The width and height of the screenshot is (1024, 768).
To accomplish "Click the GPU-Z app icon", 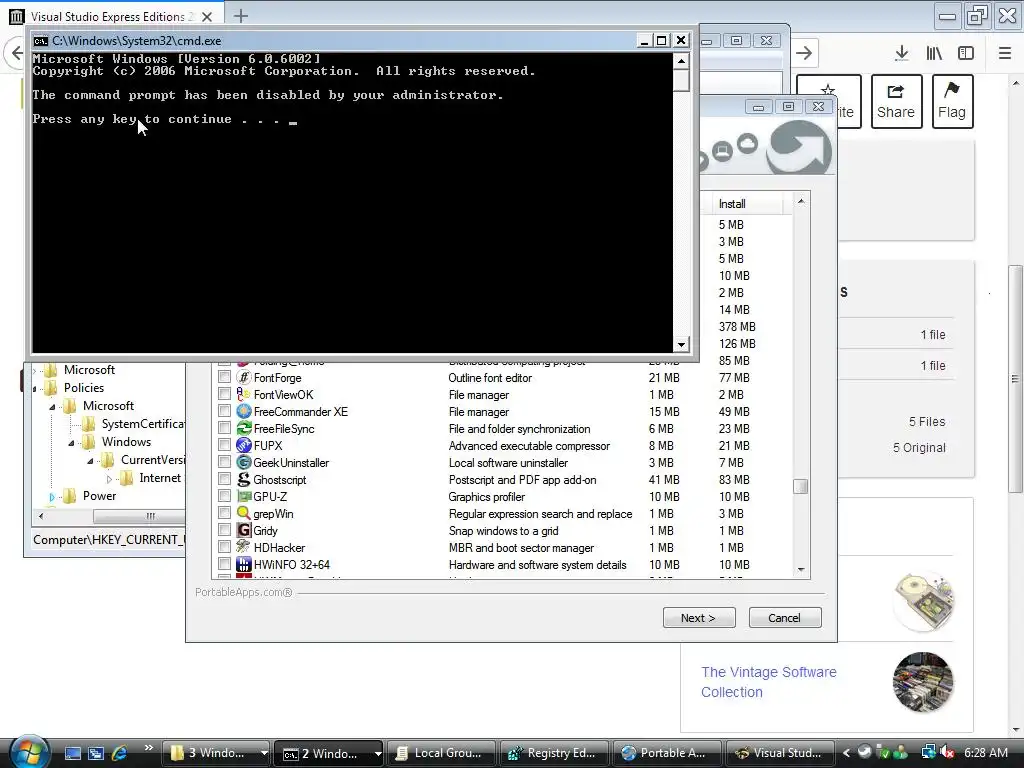I will [244, 496].
